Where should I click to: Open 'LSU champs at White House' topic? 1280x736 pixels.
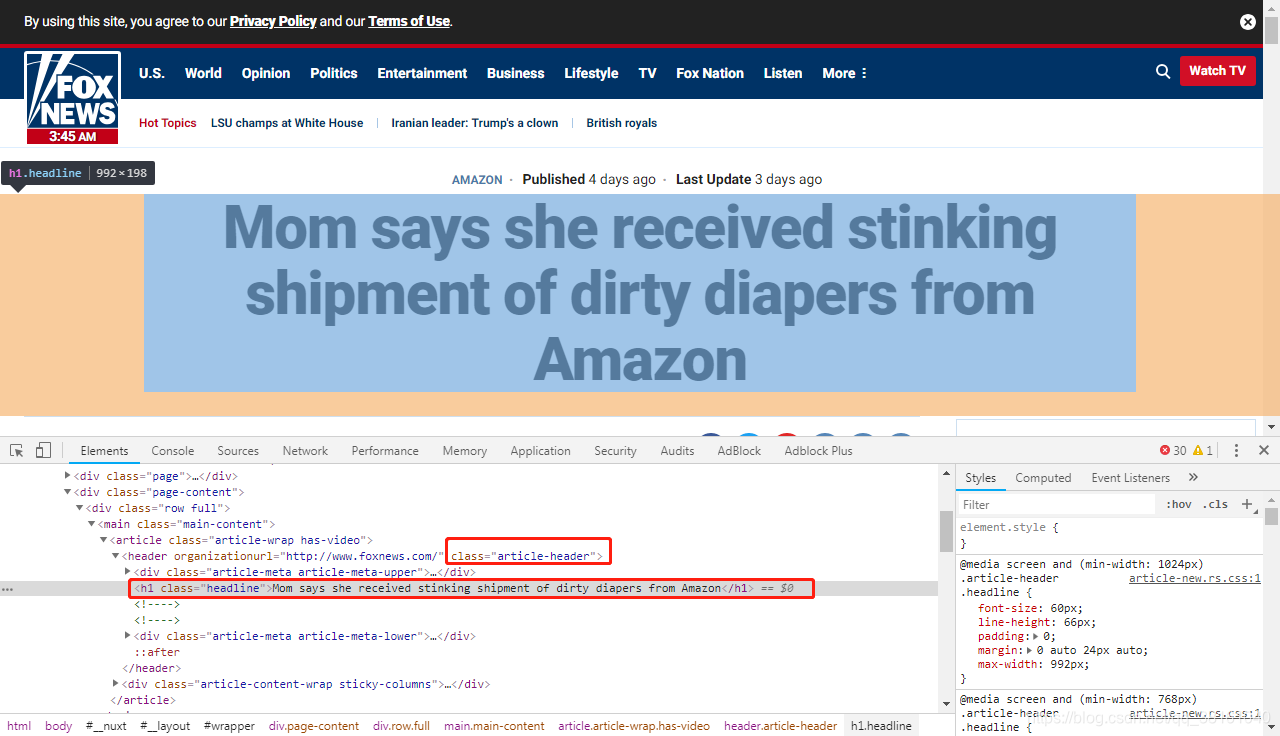pos(287,123)
